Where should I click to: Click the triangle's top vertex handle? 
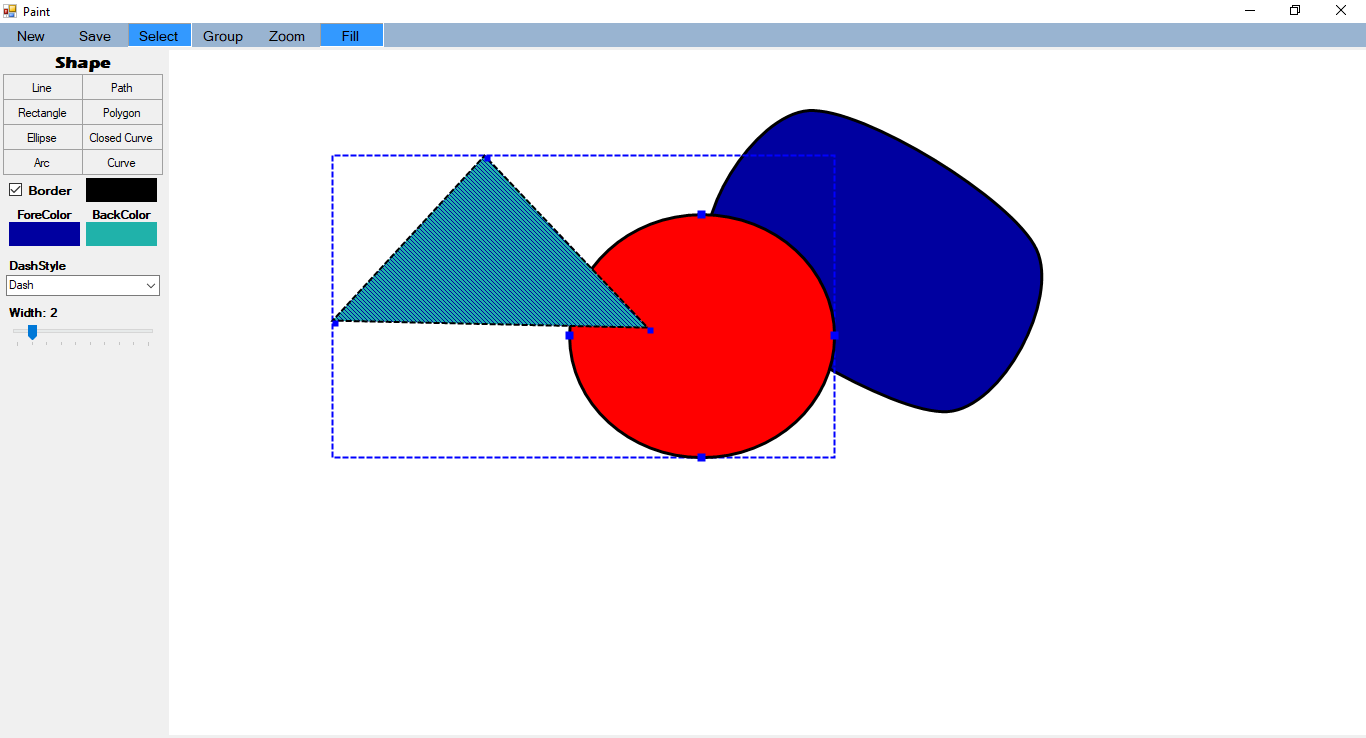point(487,158)
